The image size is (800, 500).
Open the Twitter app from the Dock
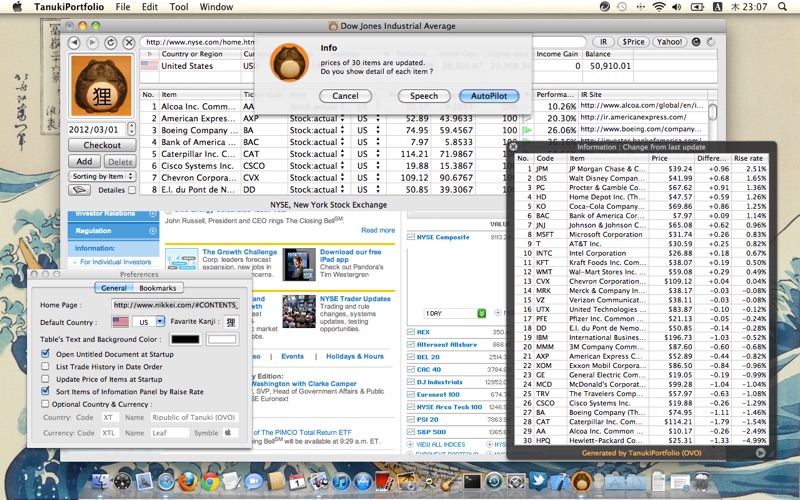pos(538,482)
